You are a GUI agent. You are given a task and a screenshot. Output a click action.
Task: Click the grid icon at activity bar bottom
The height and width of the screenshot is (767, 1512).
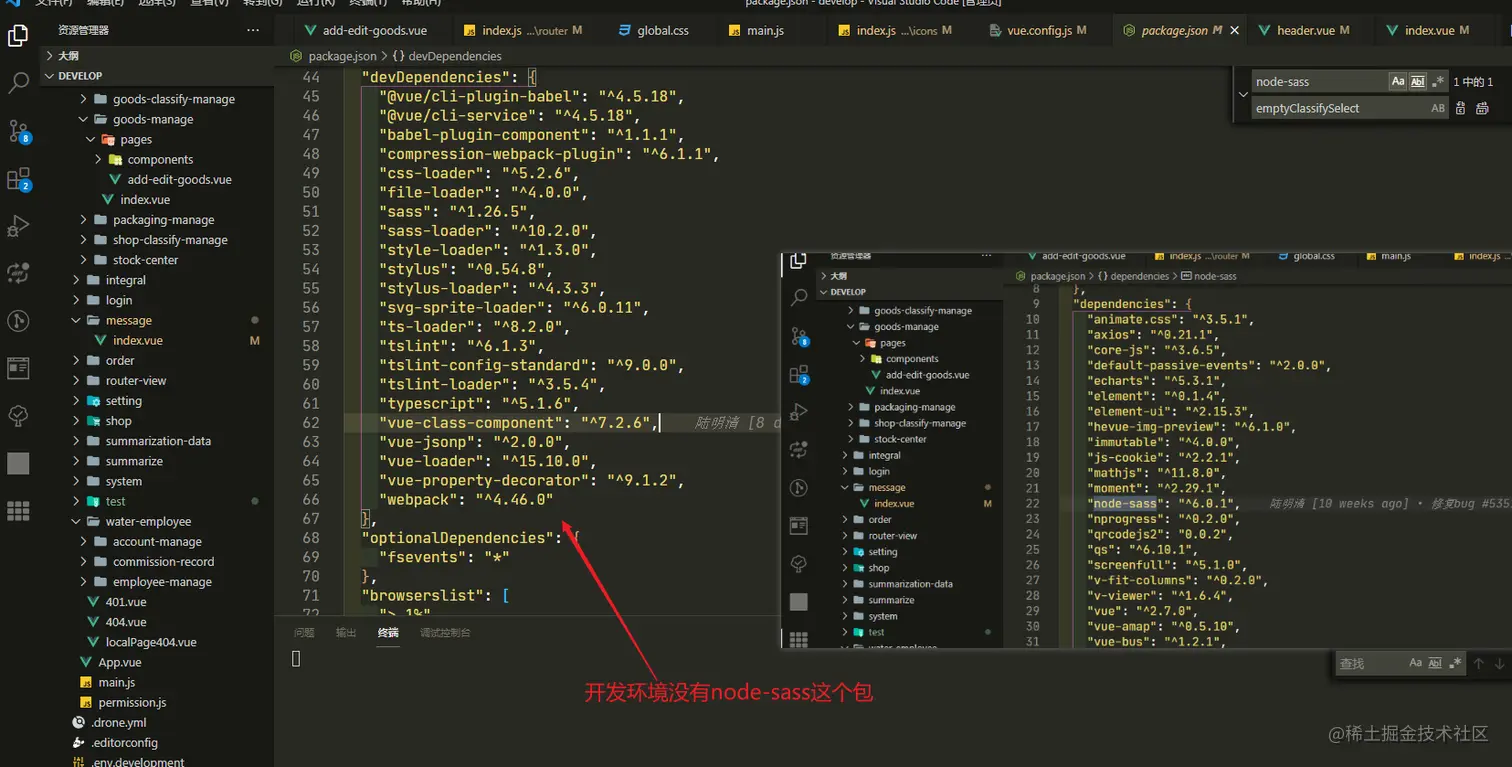click(x=18, y=510)
